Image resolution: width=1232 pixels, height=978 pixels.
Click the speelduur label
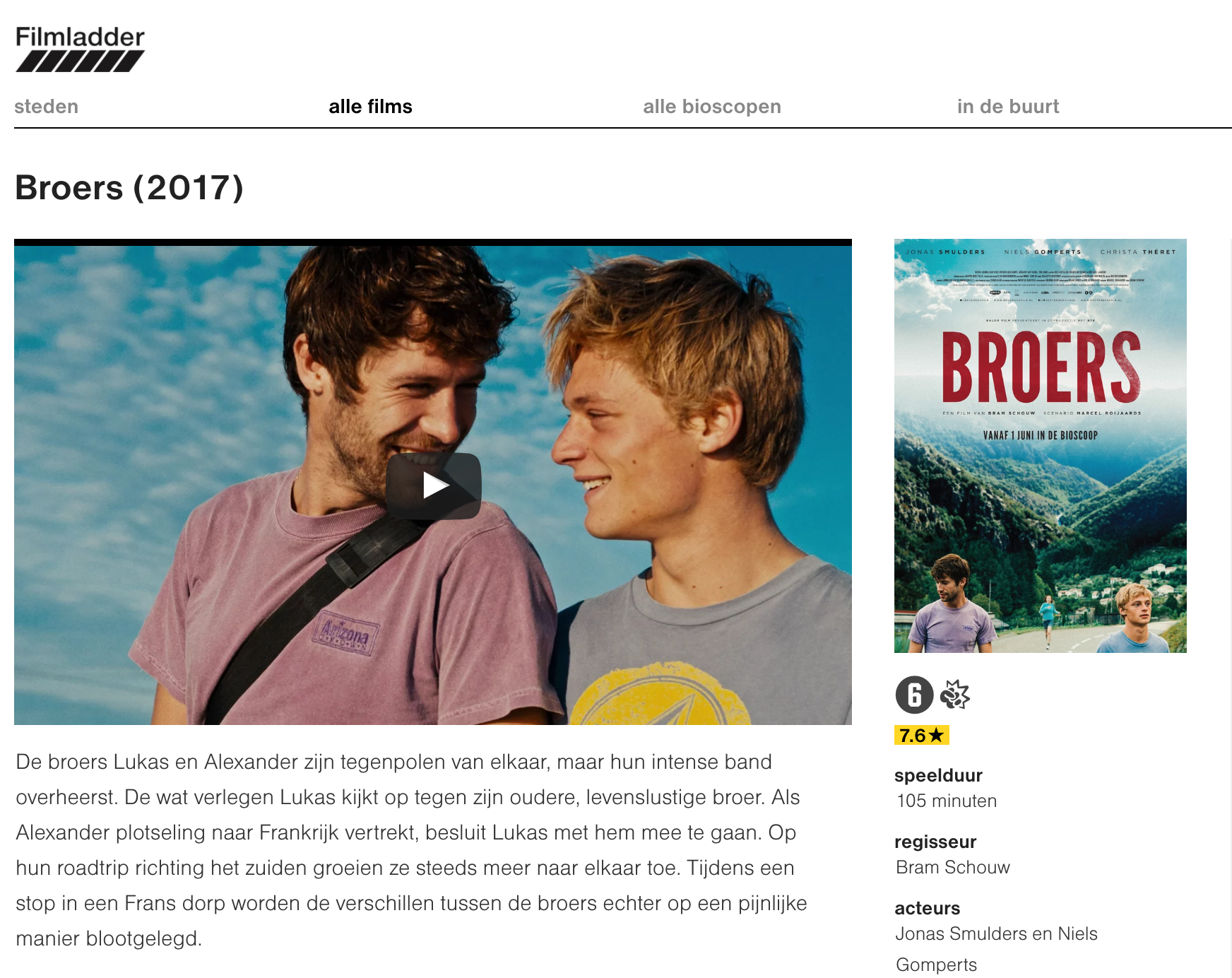point(938,775)
